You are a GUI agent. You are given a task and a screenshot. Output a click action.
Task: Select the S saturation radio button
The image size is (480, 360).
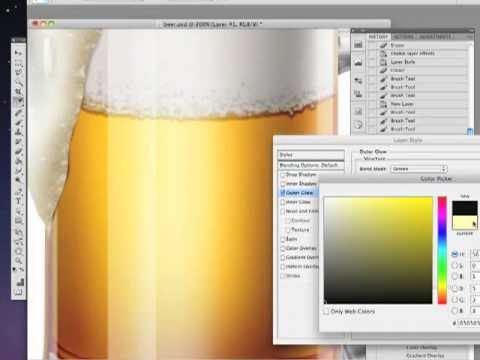tap(455, 266)
